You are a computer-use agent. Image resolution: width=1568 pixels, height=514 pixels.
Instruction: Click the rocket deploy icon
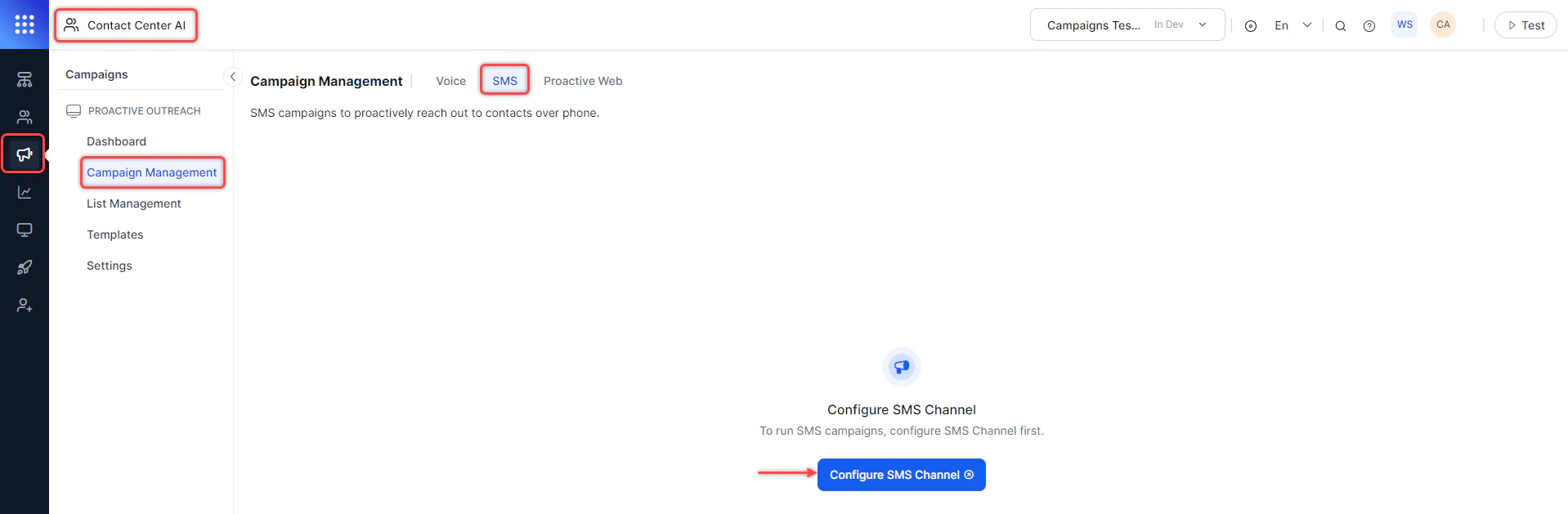24,267
